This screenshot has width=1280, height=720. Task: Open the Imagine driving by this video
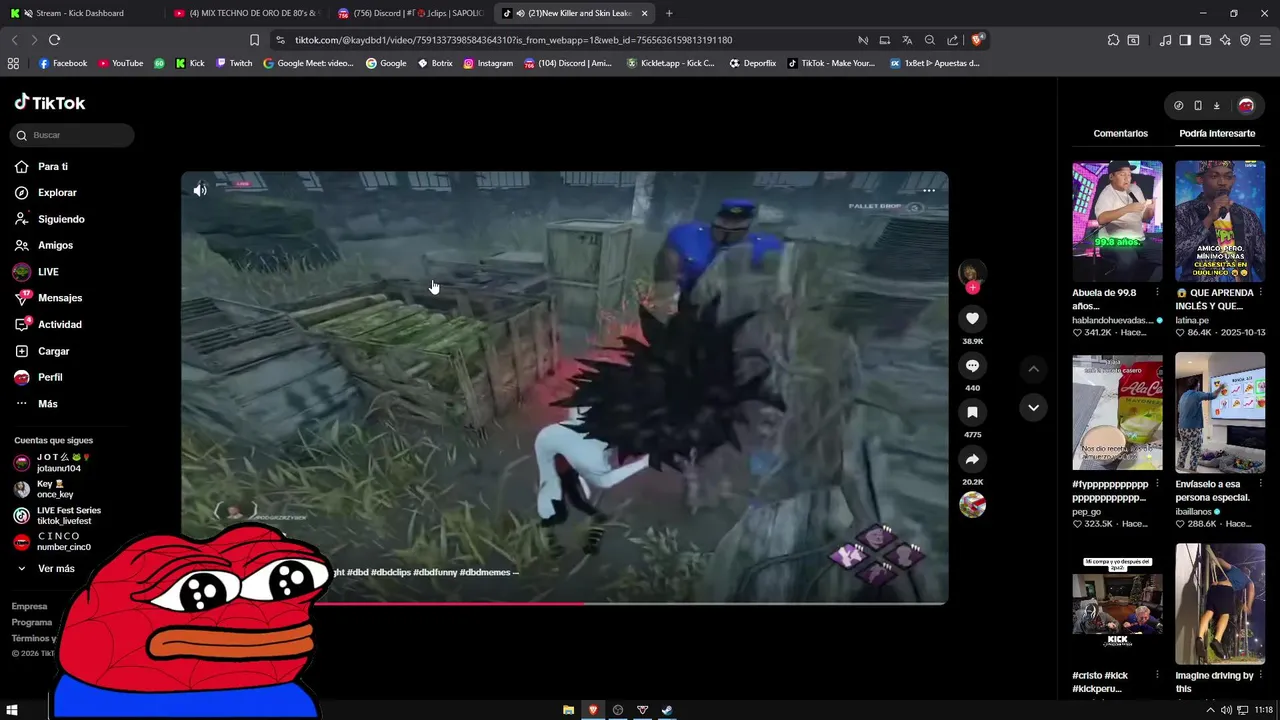[1220, 603]
